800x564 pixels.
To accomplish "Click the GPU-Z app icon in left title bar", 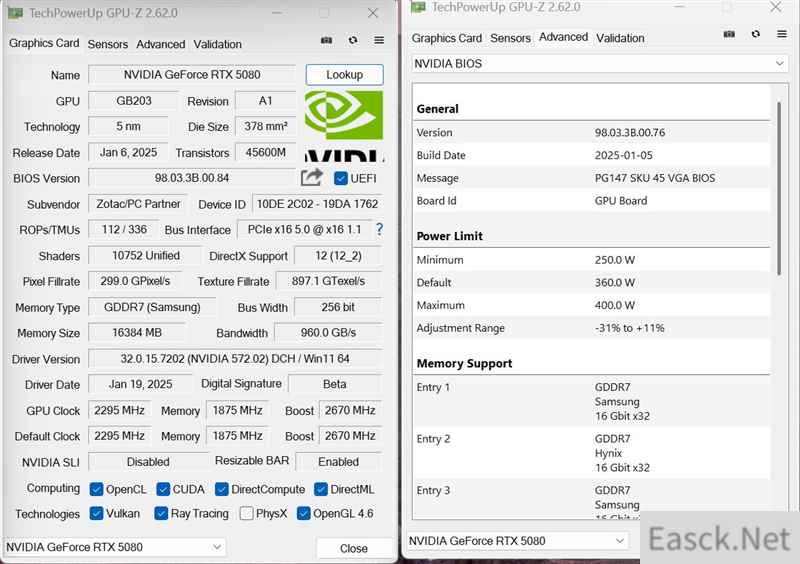I will tap(15, 13).
